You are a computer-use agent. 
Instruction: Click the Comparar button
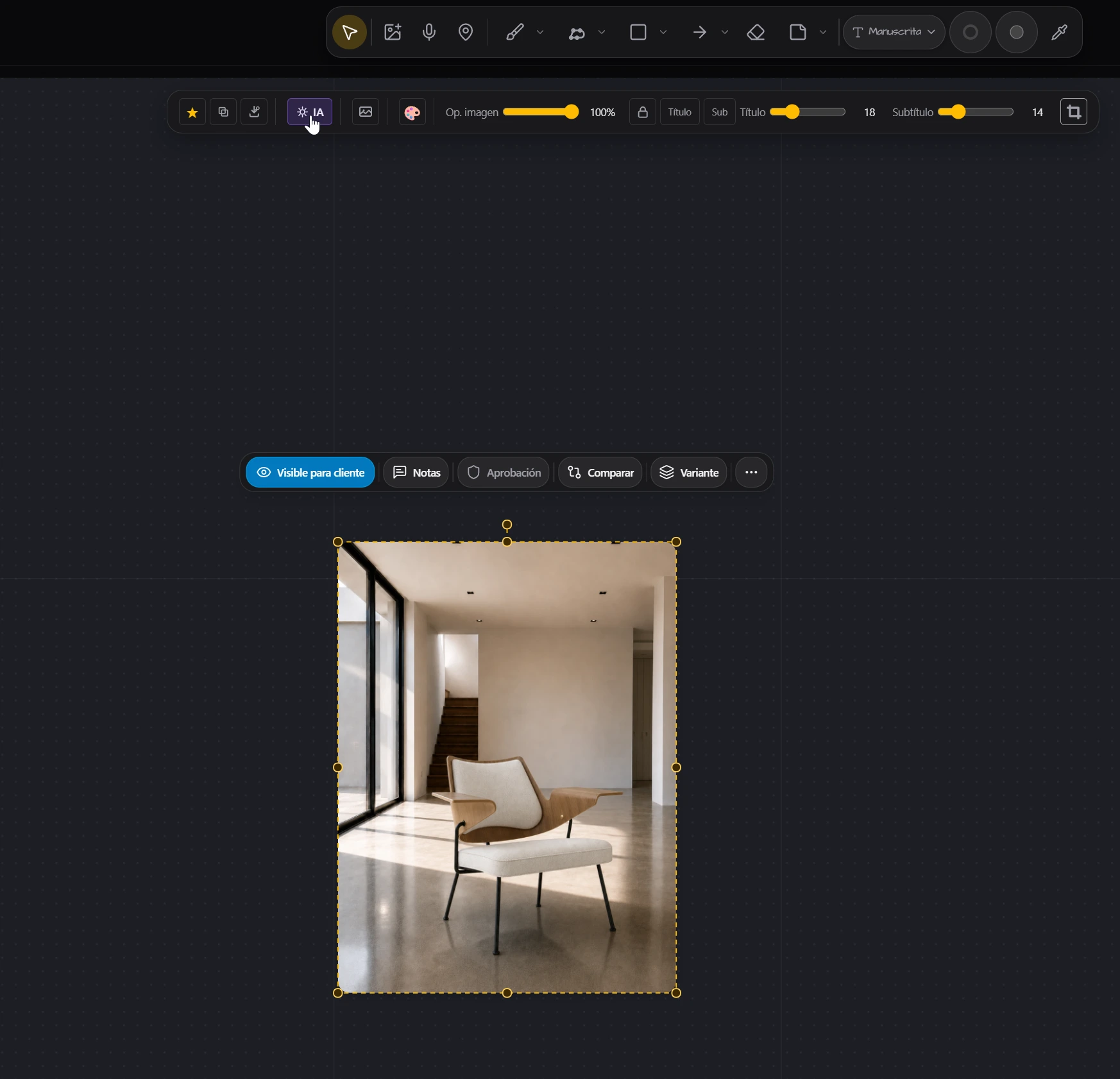(x=600, y=473)
